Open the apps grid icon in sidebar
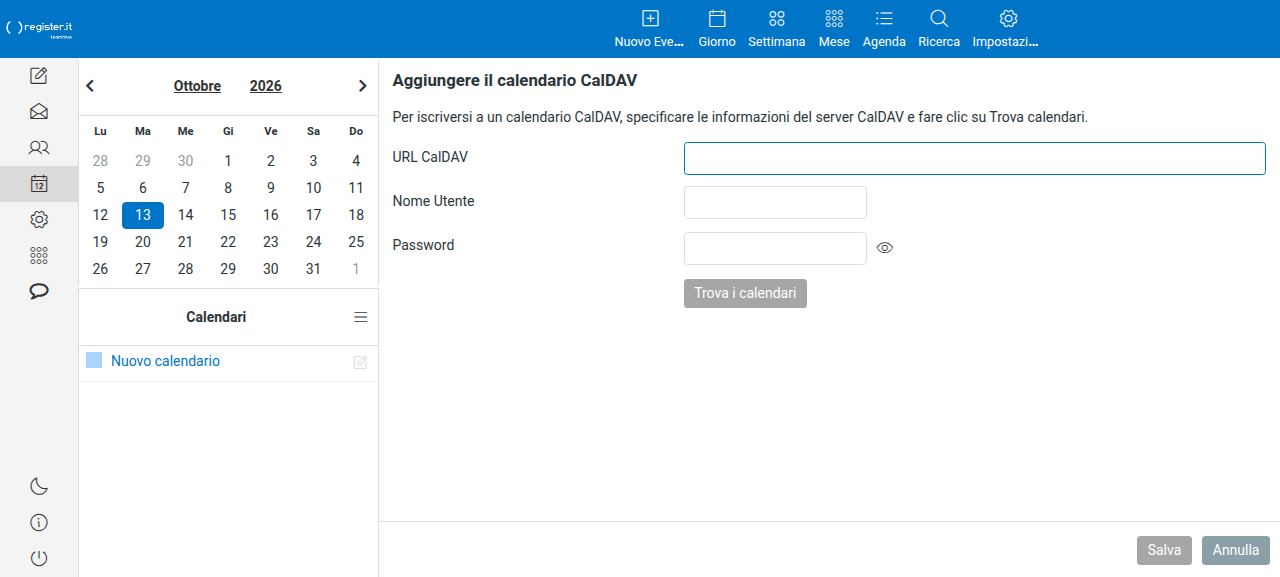Screen dimensions: 1280x577 tap(39, 255)
